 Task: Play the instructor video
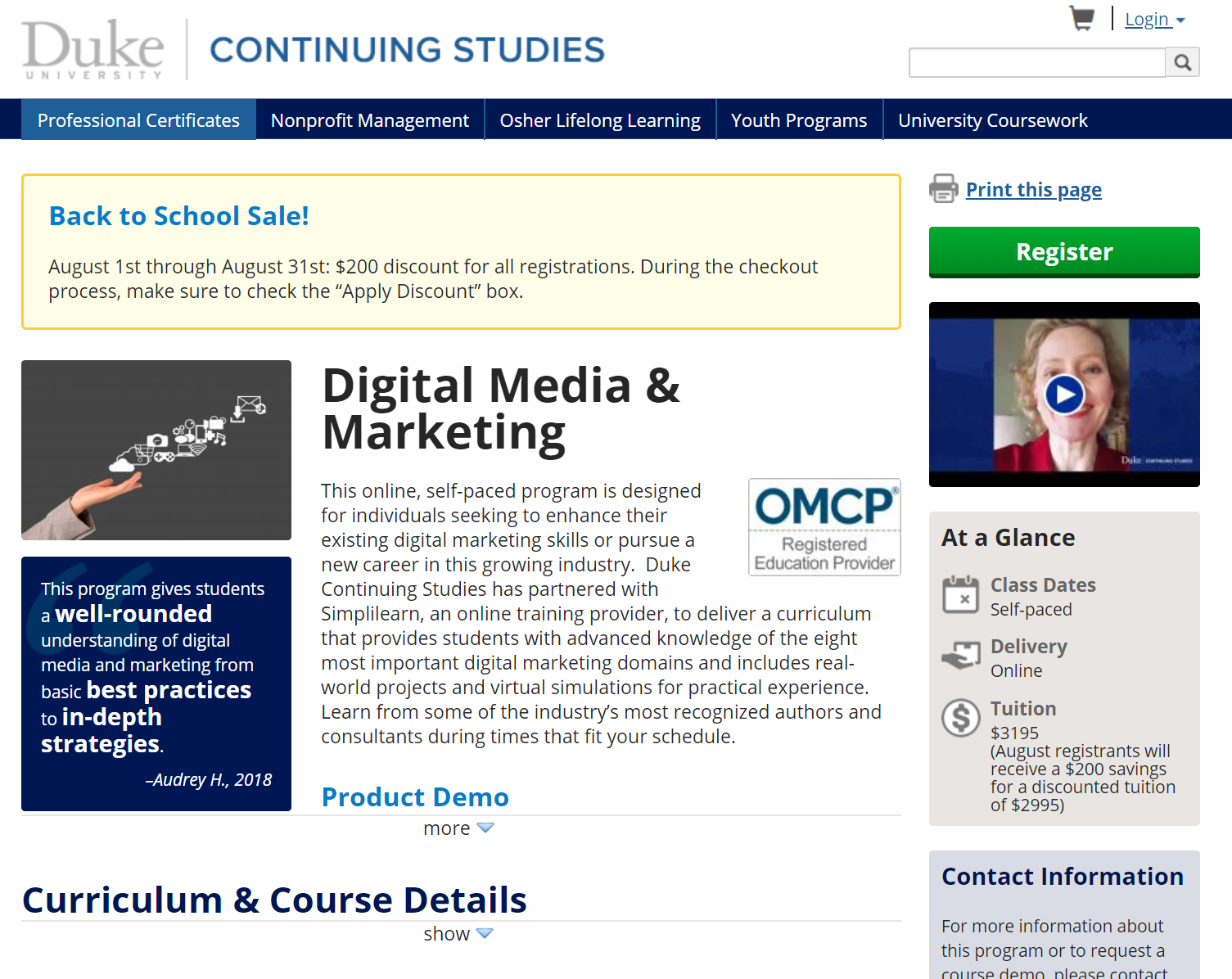pyautogui.click(x=1064, y=395)
